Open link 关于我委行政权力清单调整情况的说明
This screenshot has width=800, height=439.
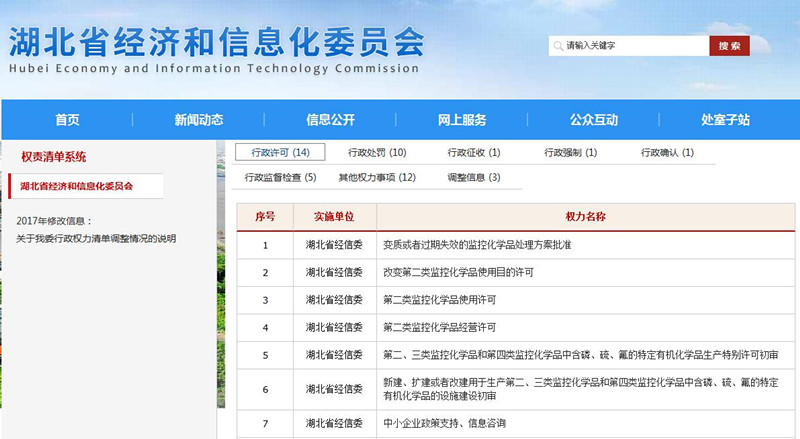[x=96, y=238]
